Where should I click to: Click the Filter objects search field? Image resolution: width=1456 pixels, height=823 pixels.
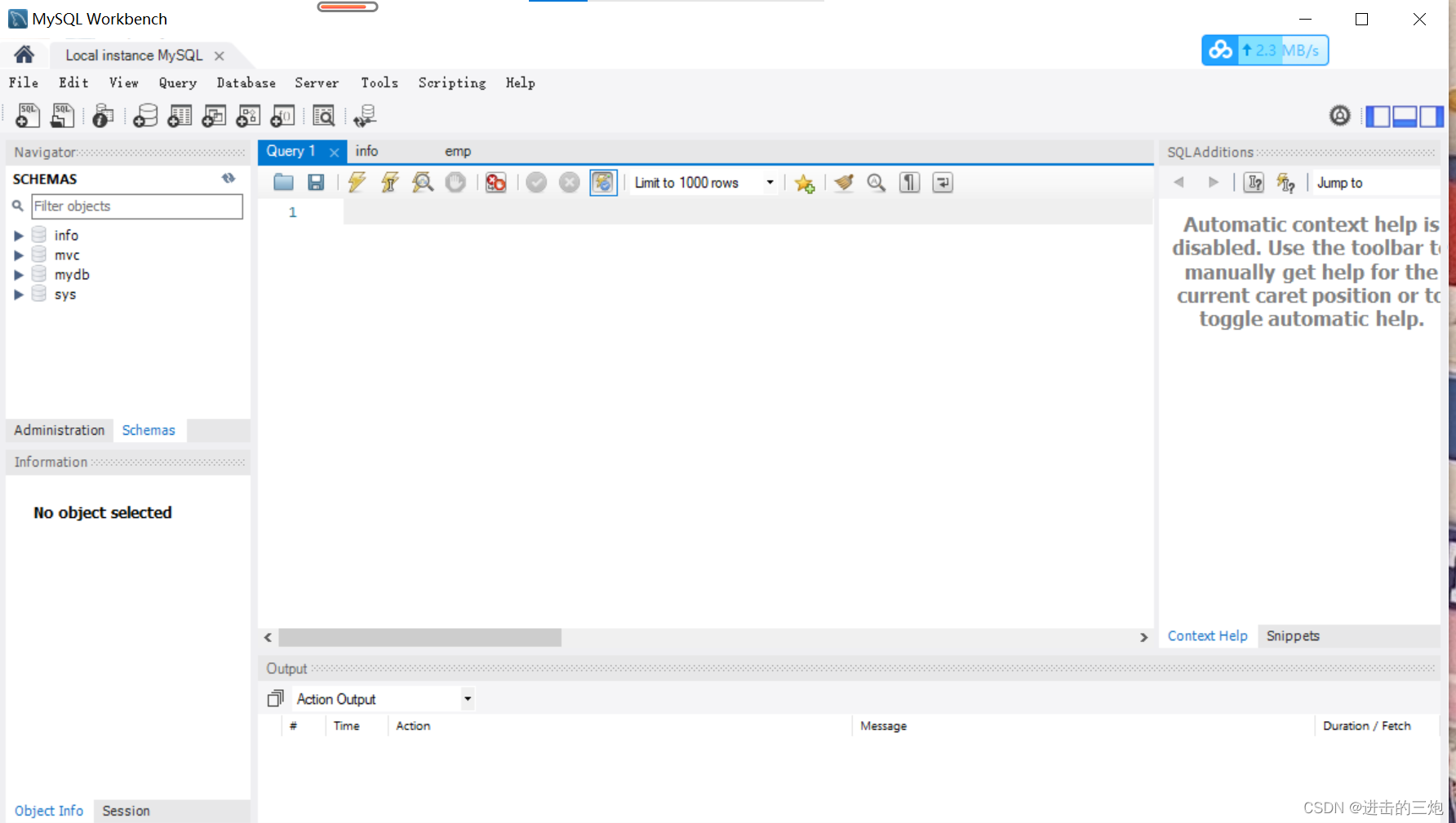click(137, 206)
